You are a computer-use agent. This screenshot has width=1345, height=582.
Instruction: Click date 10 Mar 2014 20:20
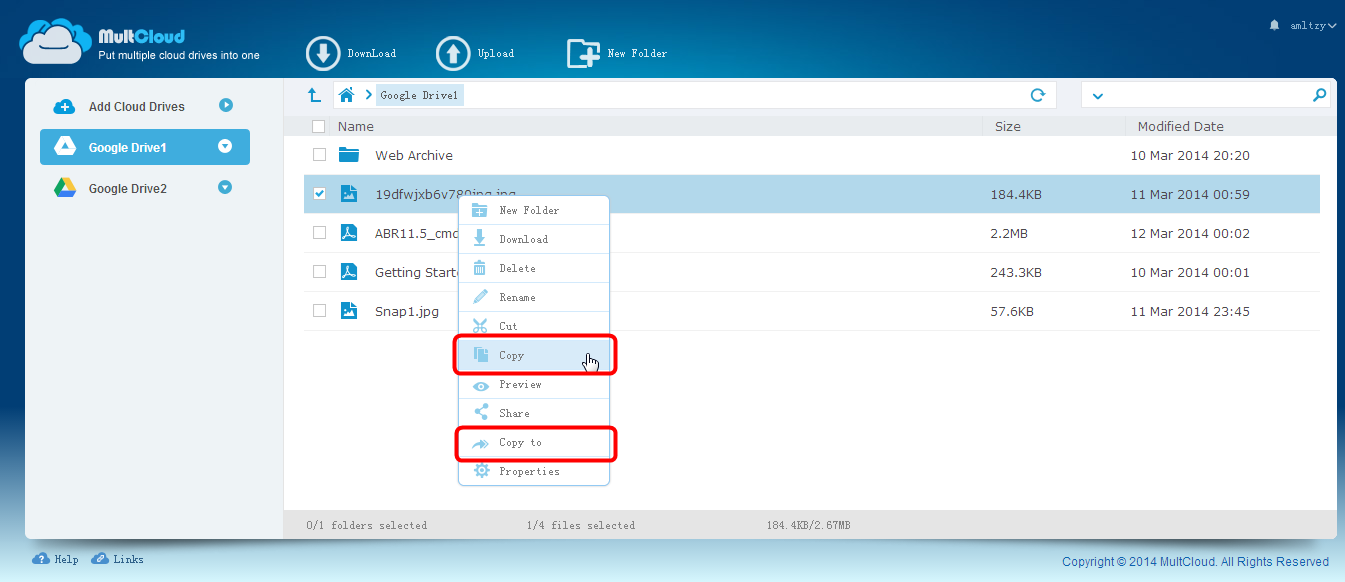click(1190, 155)
